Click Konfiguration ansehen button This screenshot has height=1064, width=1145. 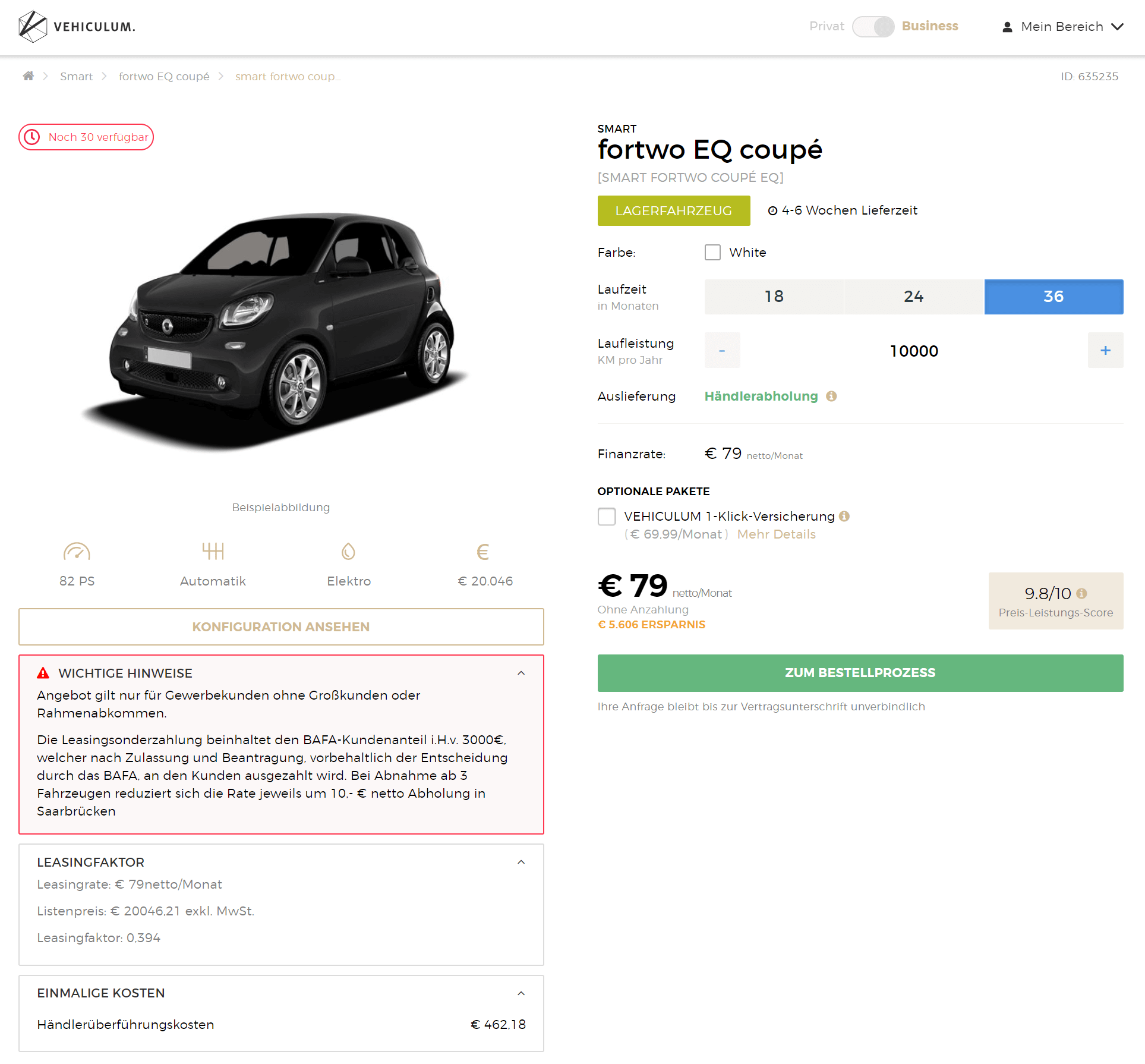tap(281, 627)
